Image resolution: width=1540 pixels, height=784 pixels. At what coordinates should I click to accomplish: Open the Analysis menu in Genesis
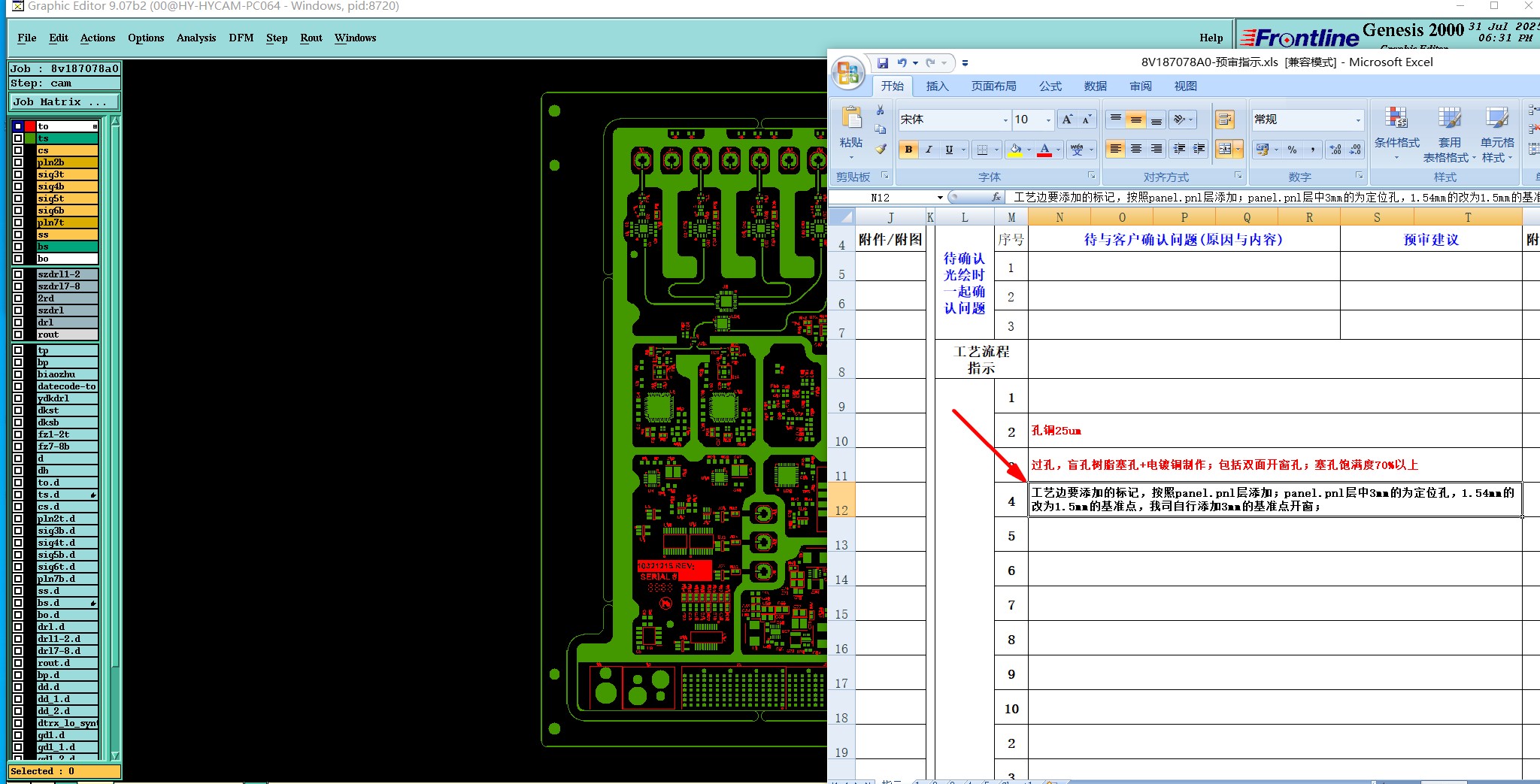(x=196, y=38)
